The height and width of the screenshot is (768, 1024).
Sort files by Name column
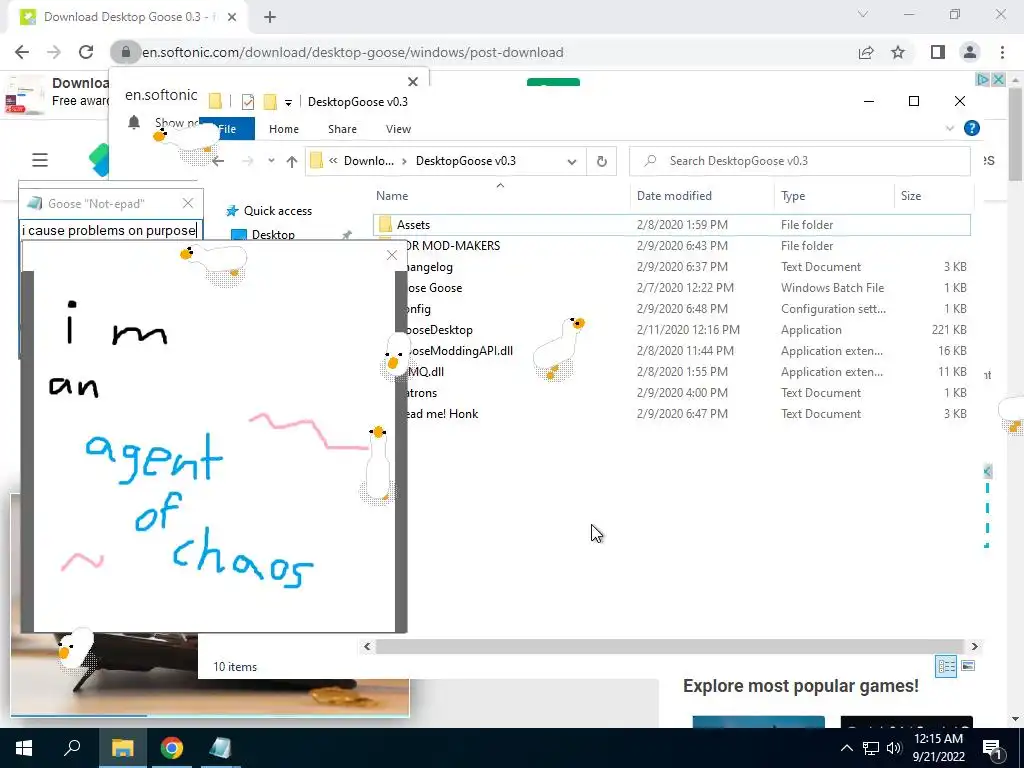(x=392, y=195)
